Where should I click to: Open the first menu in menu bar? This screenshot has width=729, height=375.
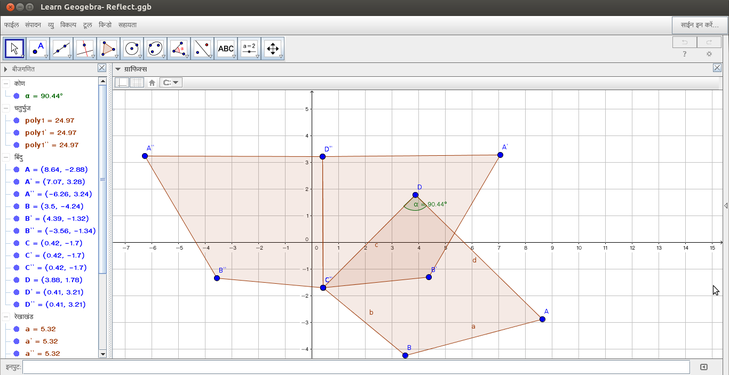click(11, 25)
